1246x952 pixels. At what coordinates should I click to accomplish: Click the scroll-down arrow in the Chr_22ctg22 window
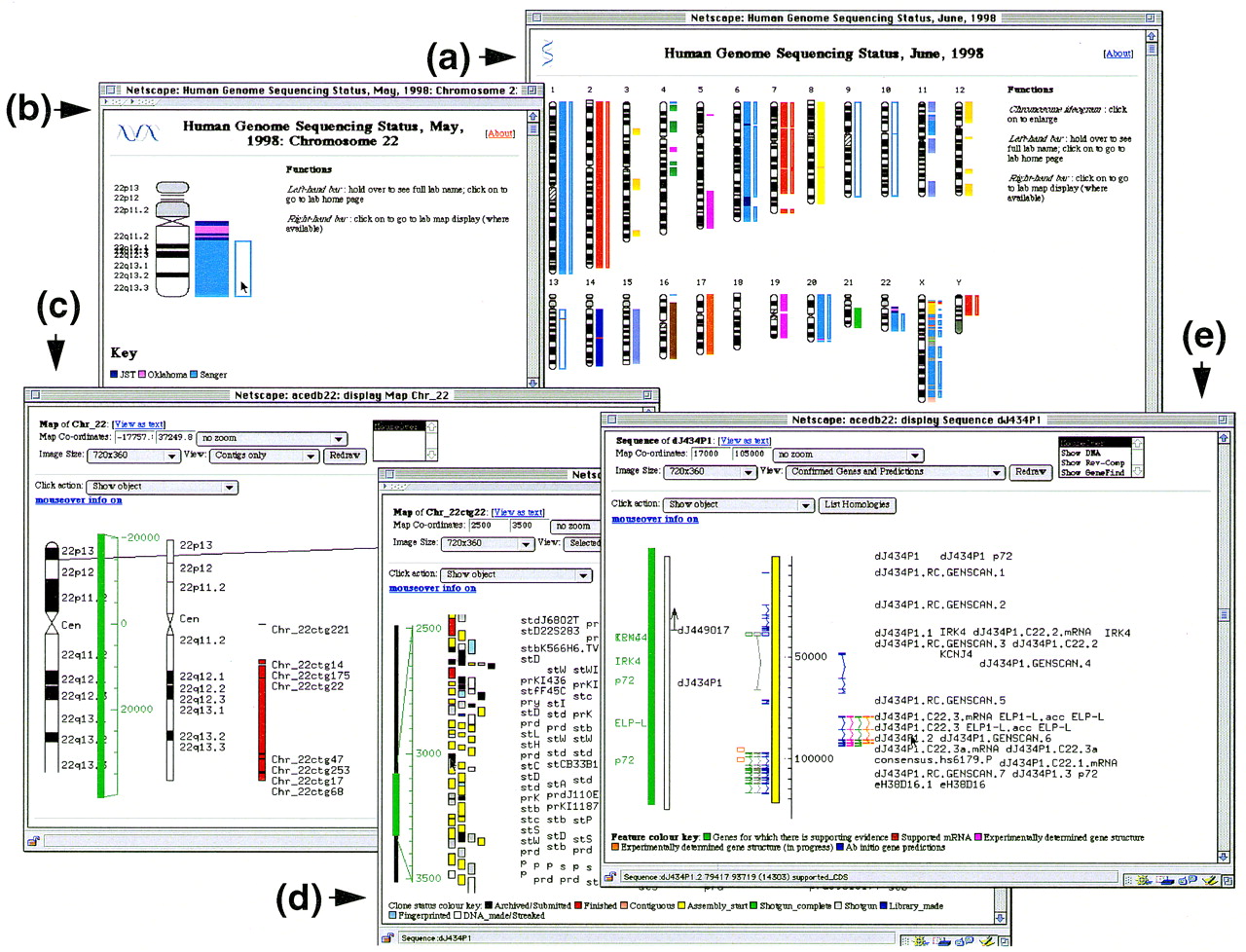point(1000,918)
